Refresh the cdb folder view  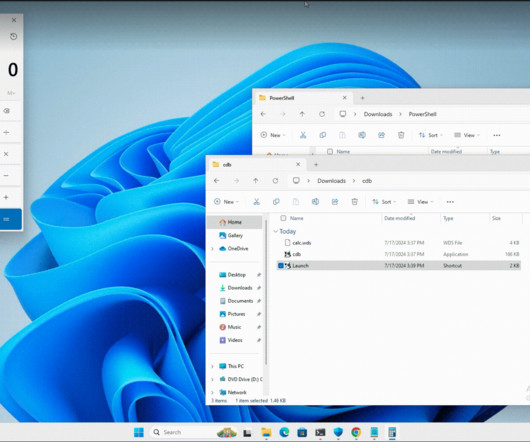tap(275, 181)
